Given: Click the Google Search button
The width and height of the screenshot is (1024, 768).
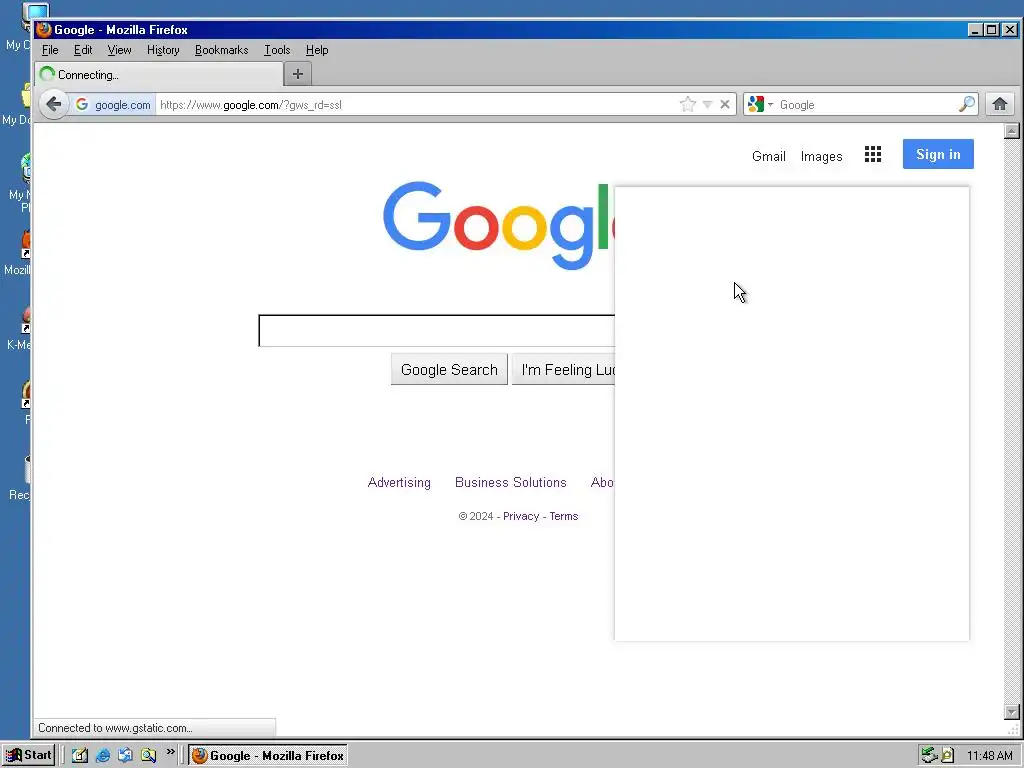Looking at the screenshot, I should pyautogui.click(x=449, y=370).
